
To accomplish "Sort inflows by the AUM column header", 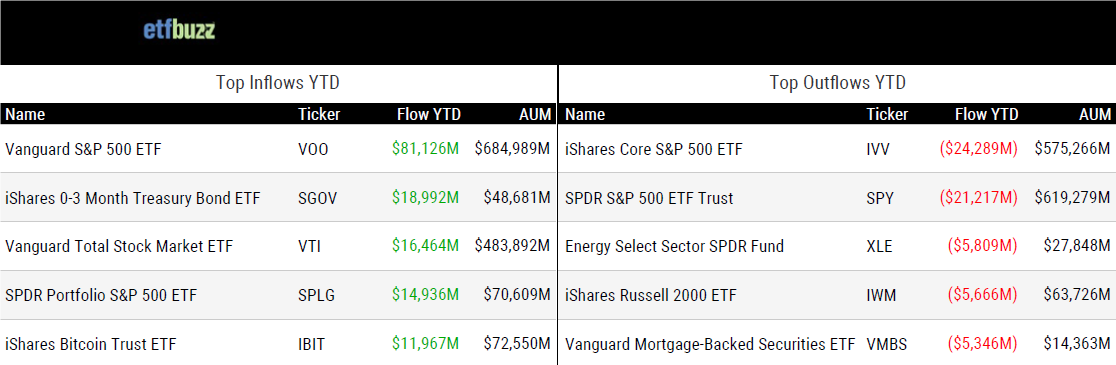I will (x=536, y=115).
